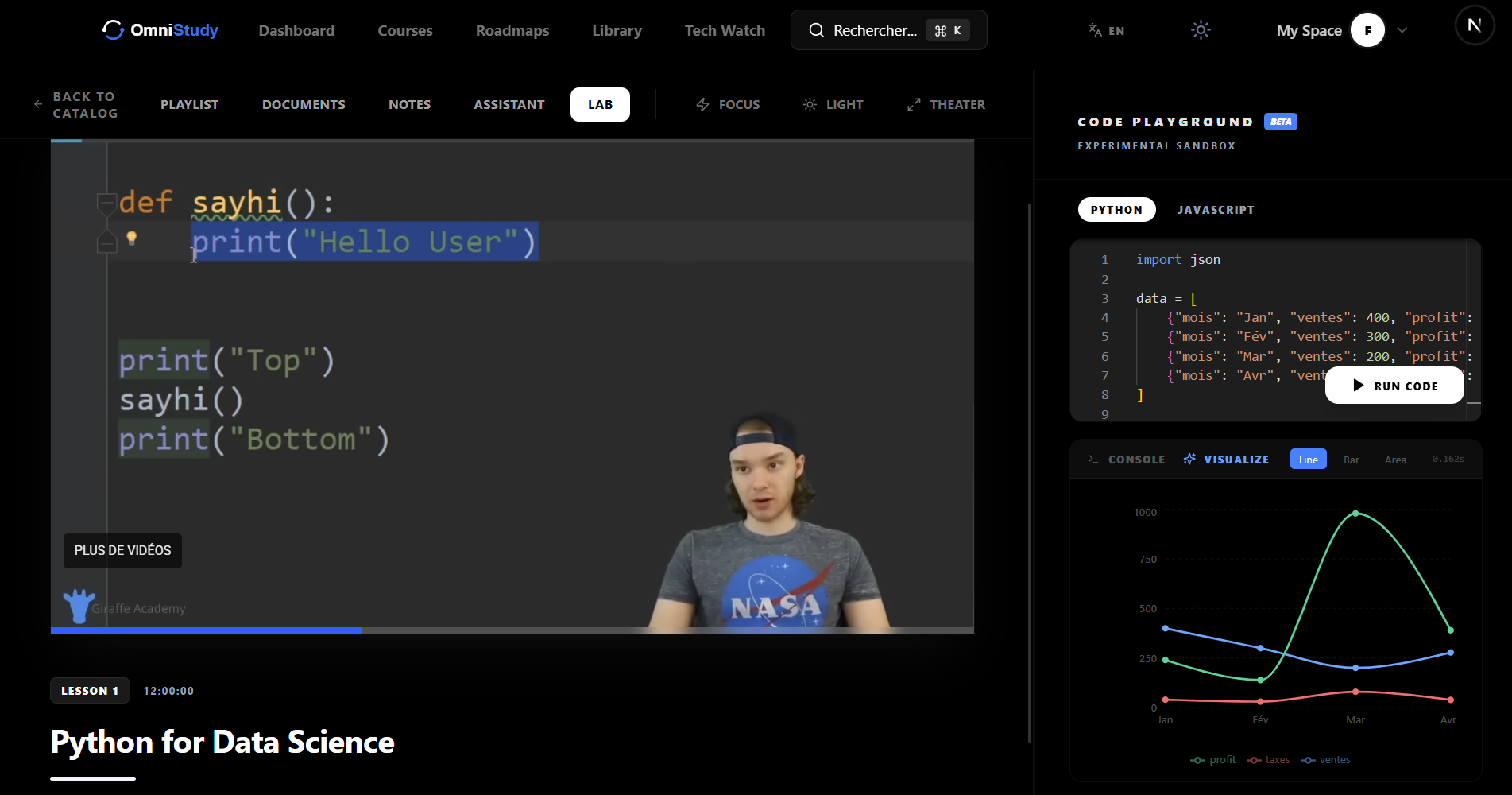This screenshot has width=1512, height=795.
Task: Click the Plus de vidéos button
Action: [122, 550]
